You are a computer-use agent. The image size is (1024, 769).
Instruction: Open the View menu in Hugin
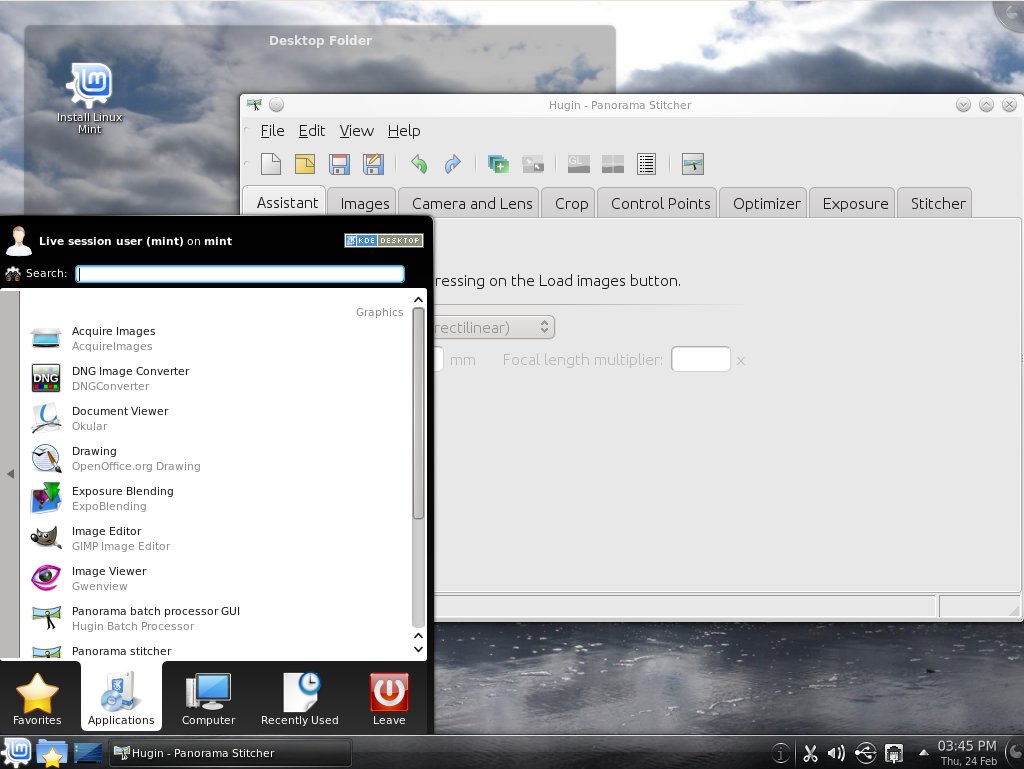pos(357,131)
